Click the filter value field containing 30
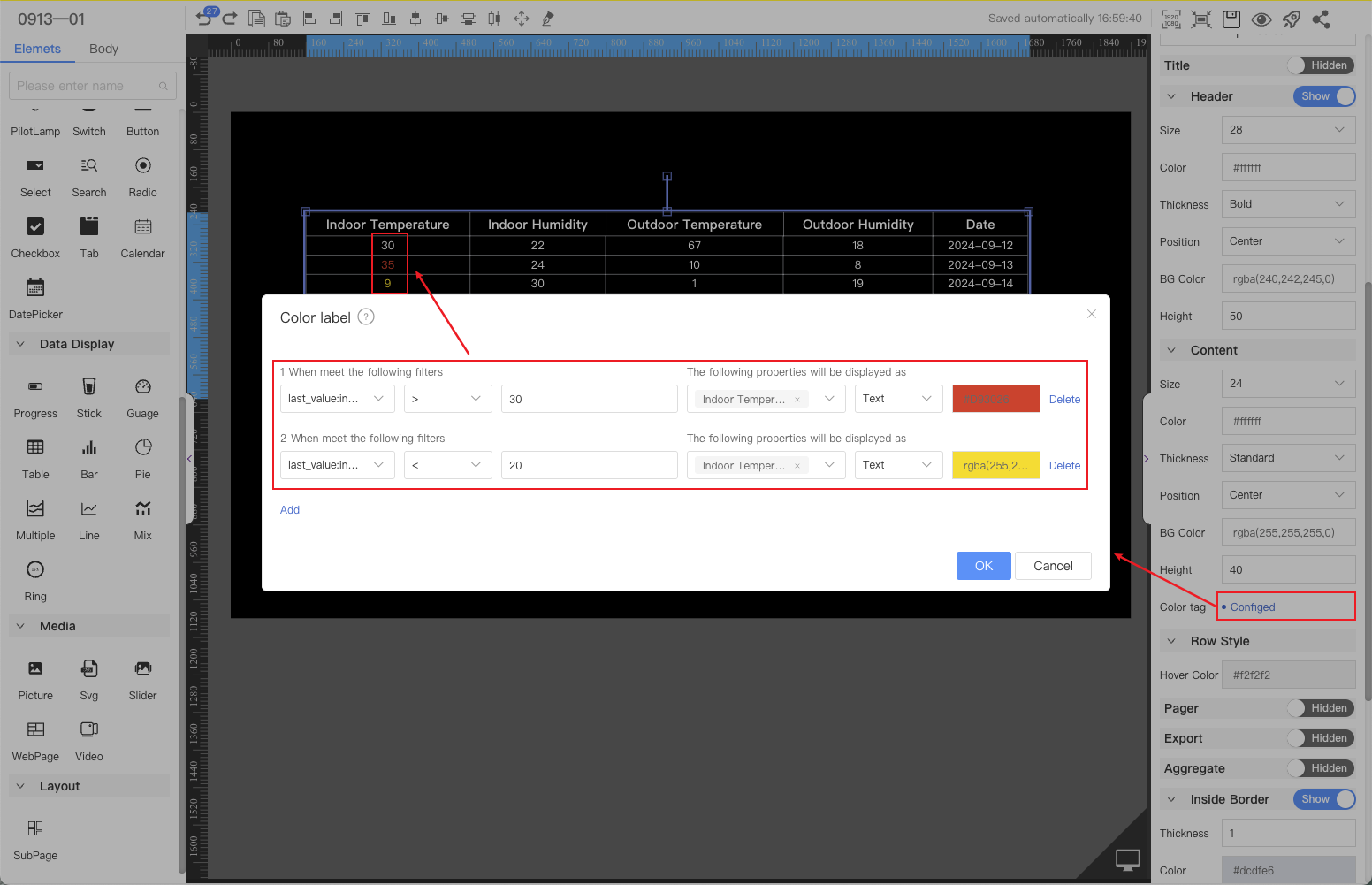This screenshot has height=885, width=1372. pos(589,399)
